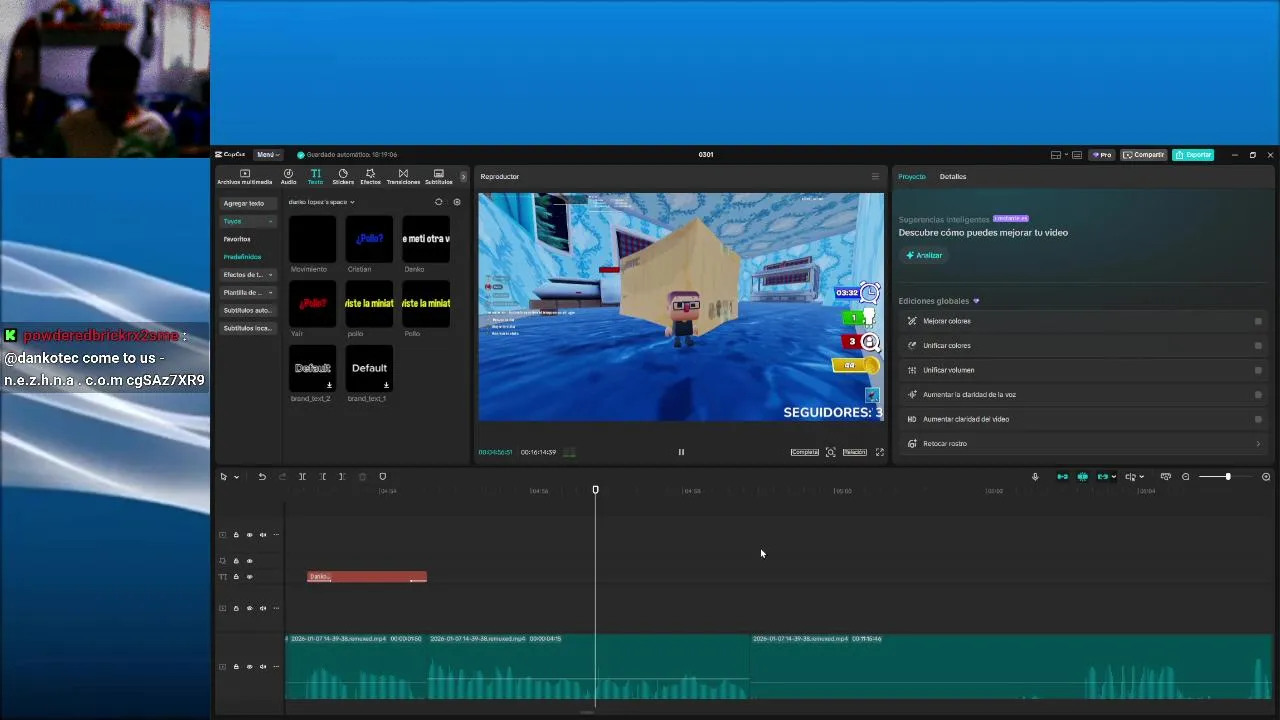Click the trash delete icon in timeline toolbar
This screenshot has height=720, width=1280.
[x=362, y=477]
